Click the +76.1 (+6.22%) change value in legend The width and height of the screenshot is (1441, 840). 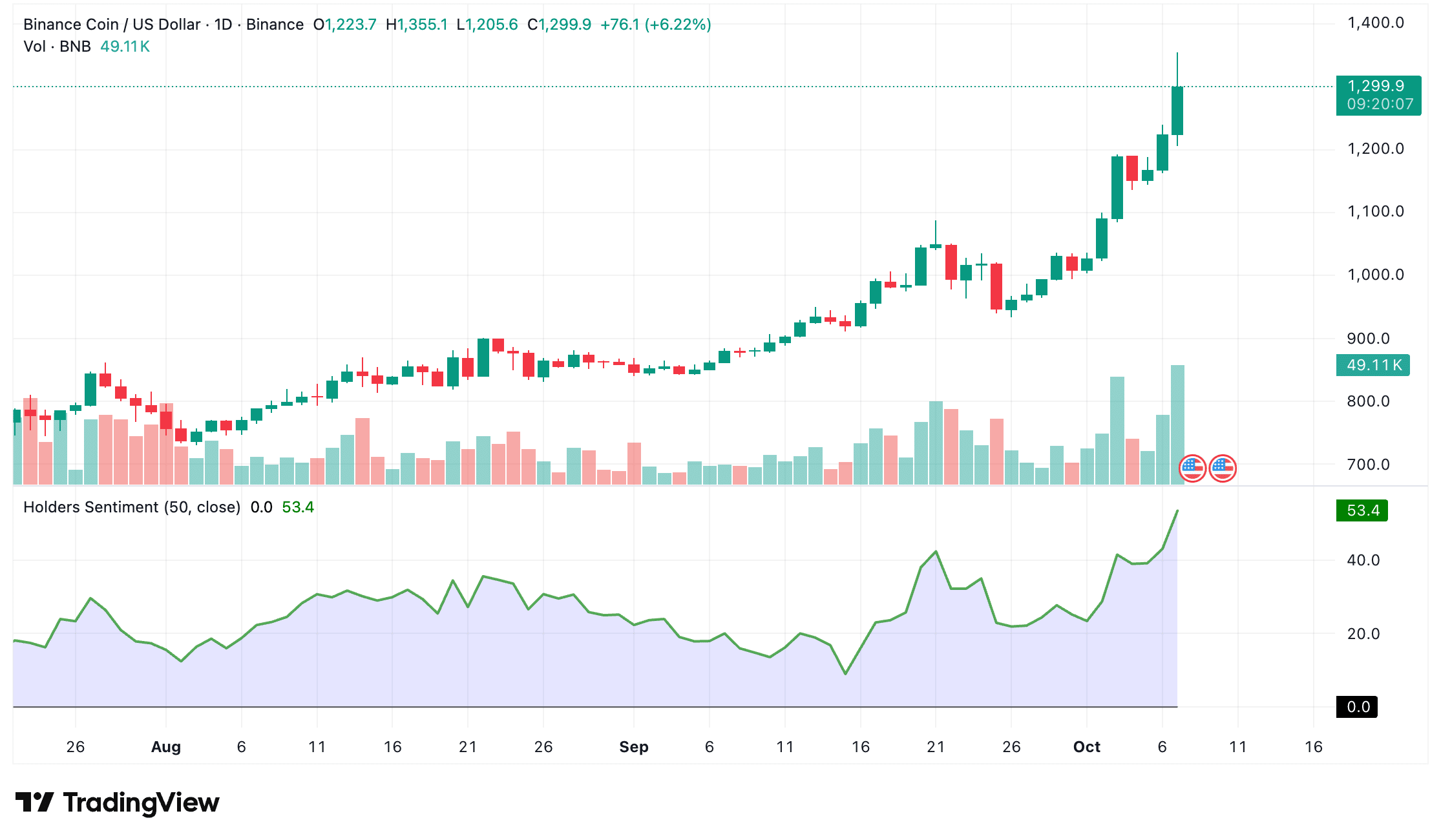point(655,24)
